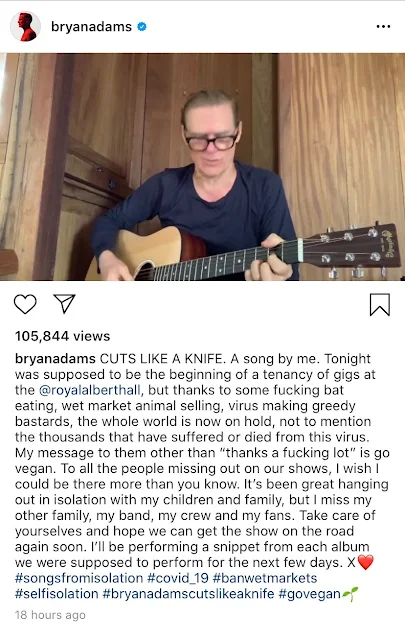The image size is (405, 640).
Task: Click the 18 hours ago timestamp
Action: [50, 615]
